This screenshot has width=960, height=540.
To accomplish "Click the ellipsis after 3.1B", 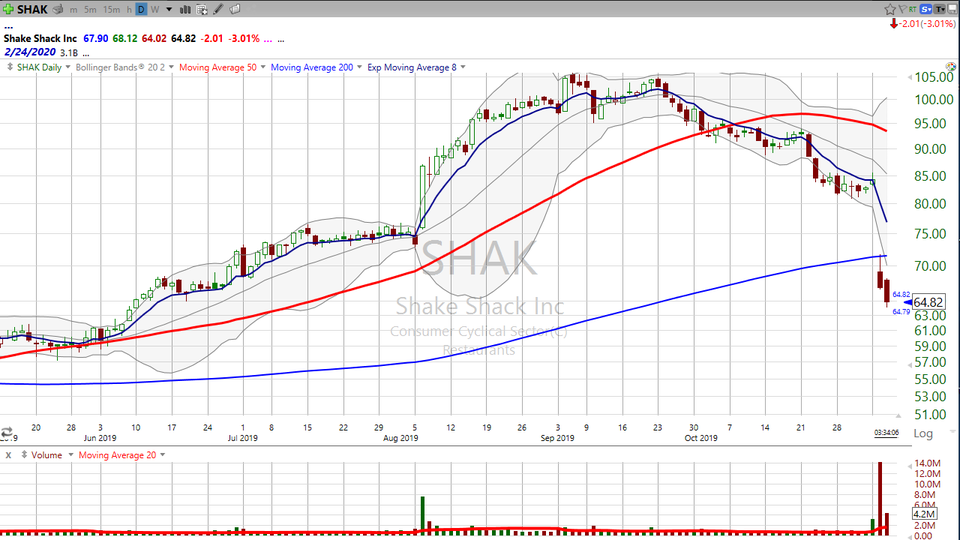I will point(86,54).
